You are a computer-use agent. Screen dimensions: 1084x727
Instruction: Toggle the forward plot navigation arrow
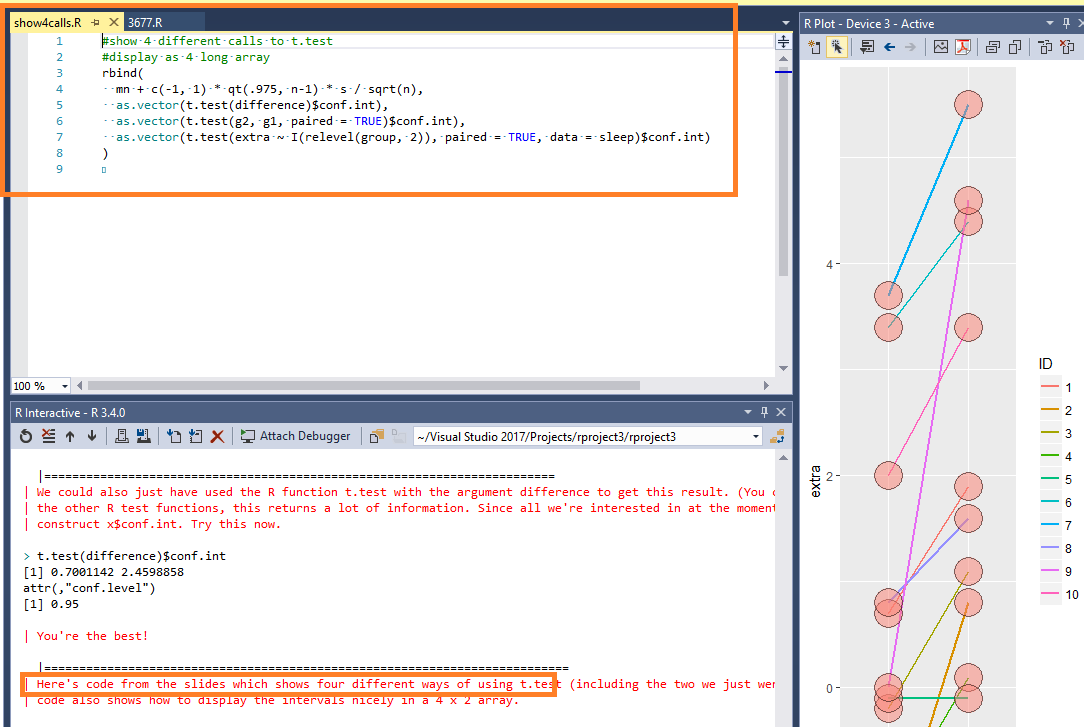[x=908, y=46]
